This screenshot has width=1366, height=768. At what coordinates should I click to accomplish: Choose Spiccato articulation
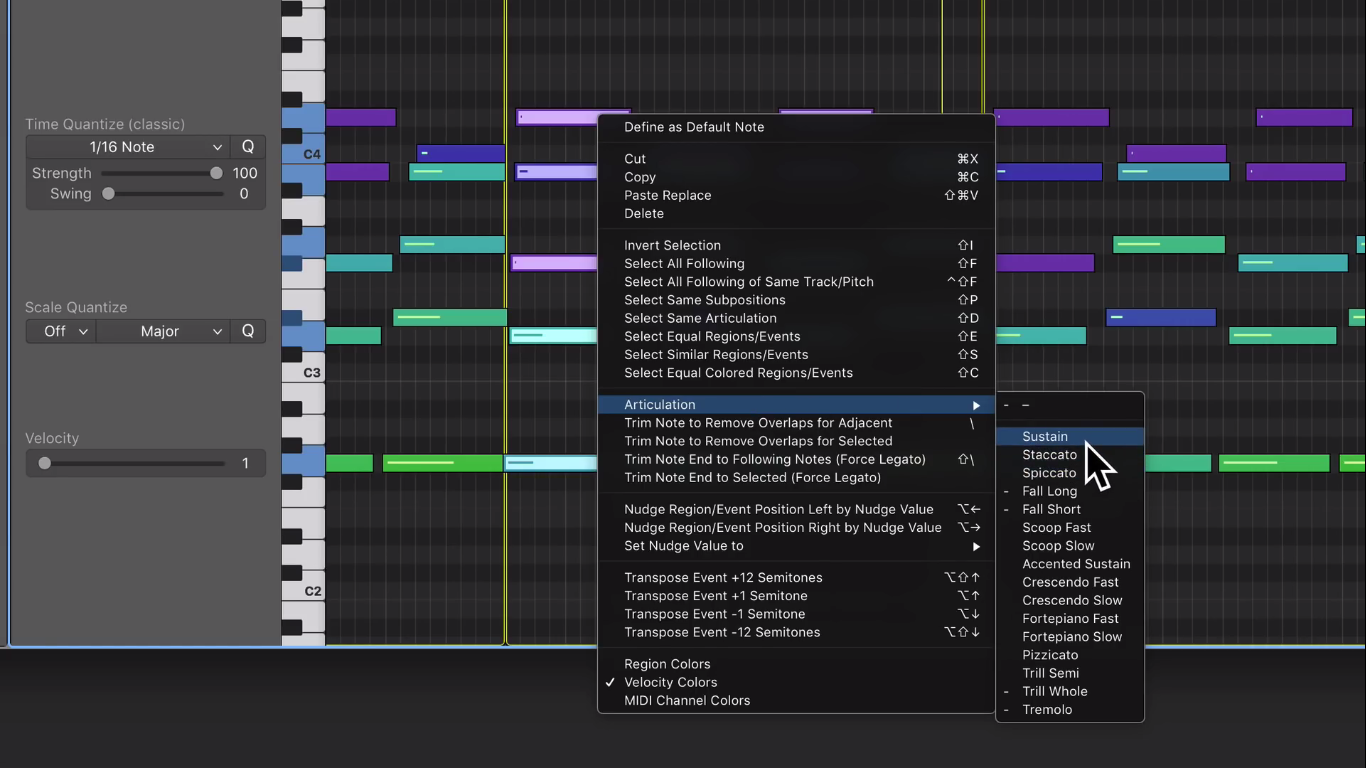tap(1070, 473)
